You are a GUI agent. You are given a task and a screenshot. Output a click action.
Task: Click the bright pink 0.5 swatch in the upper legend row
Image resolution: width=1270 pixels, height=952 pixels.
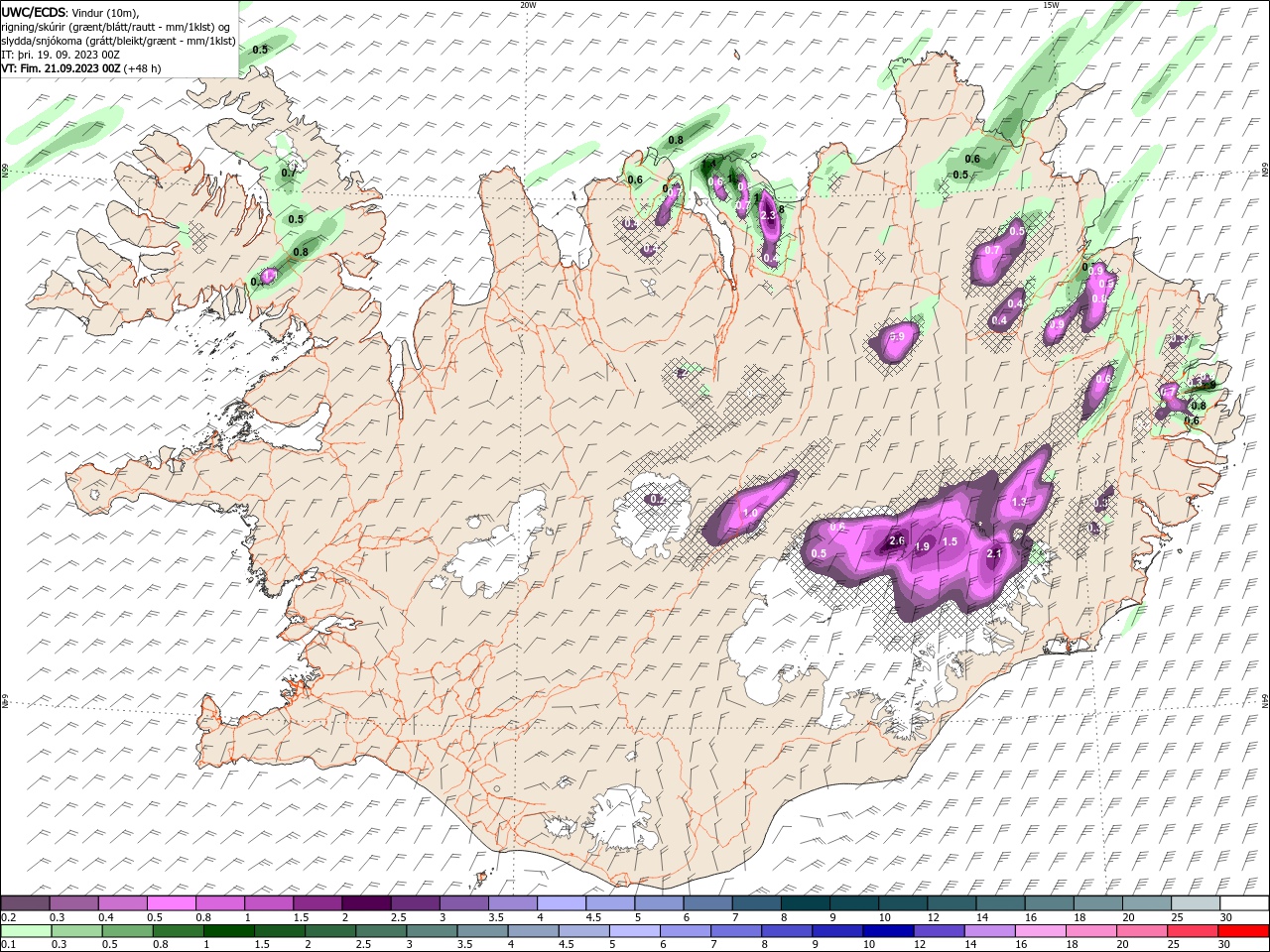(171, 903)
